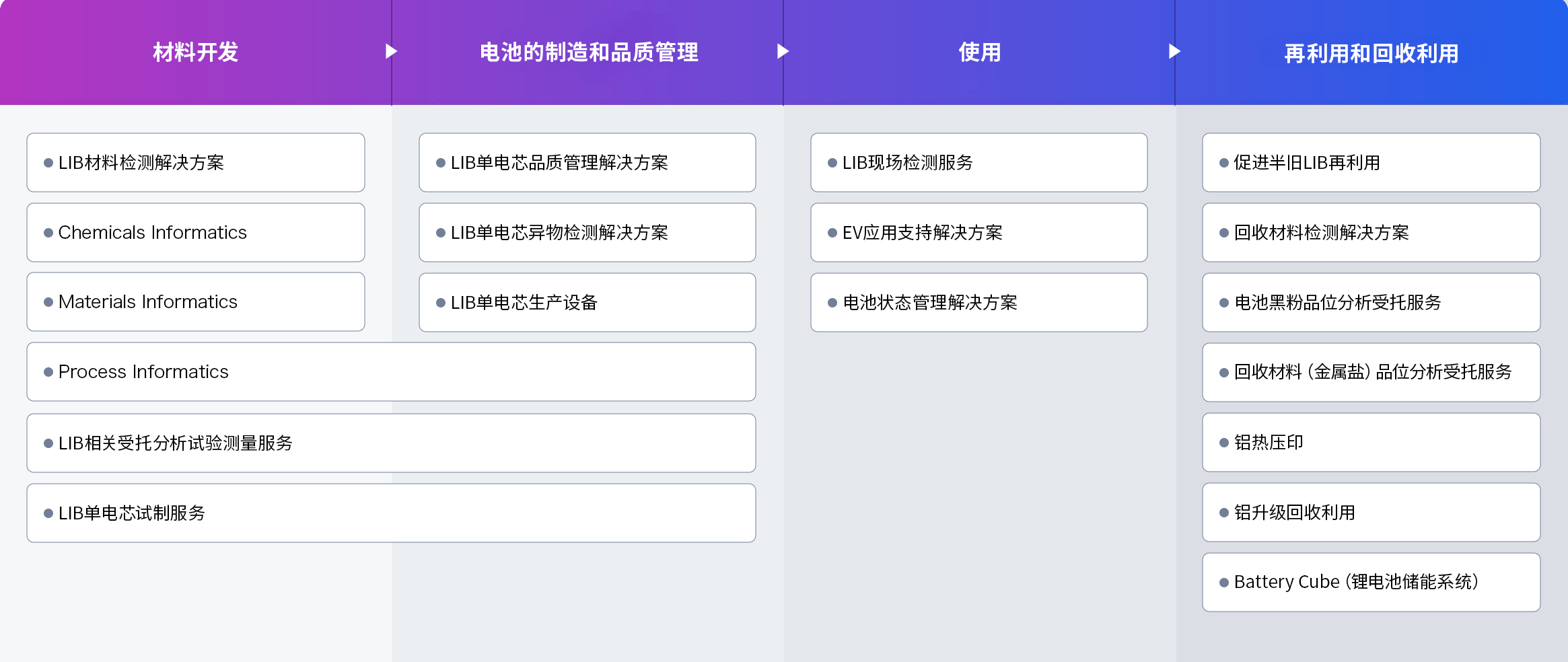
Task: Open Battery Cube (锂电池储能系统) item
Action: tap(1371, 583)
